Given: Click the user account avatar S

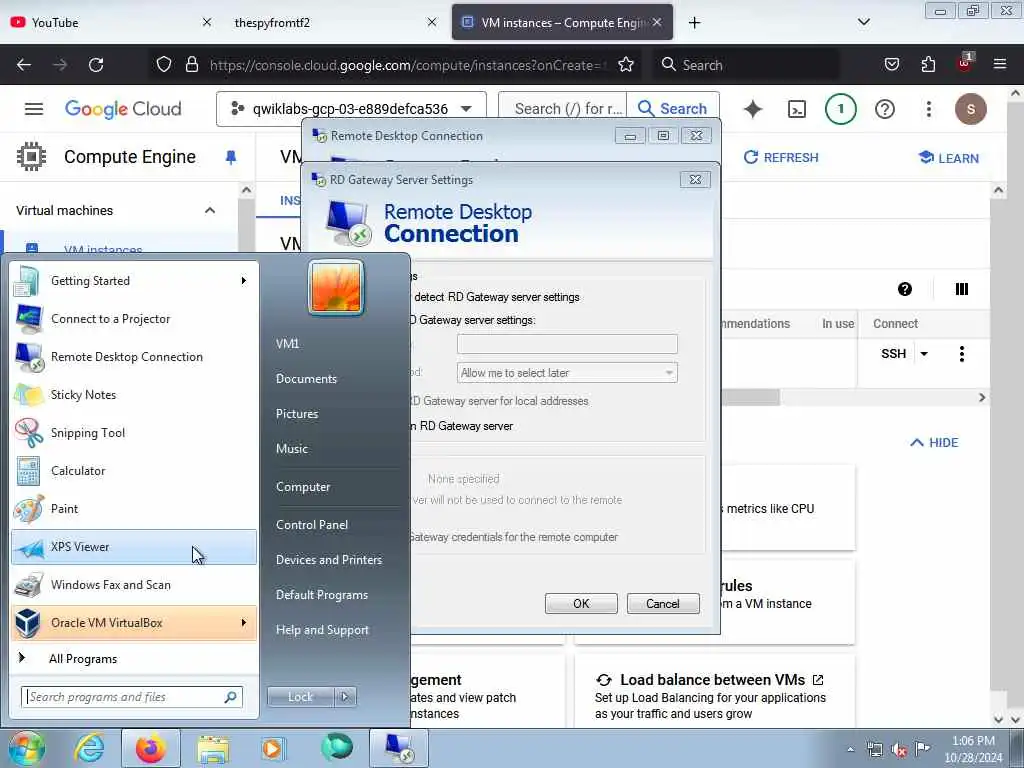Looking at the screenshot, I should click(x=970, y=109).
